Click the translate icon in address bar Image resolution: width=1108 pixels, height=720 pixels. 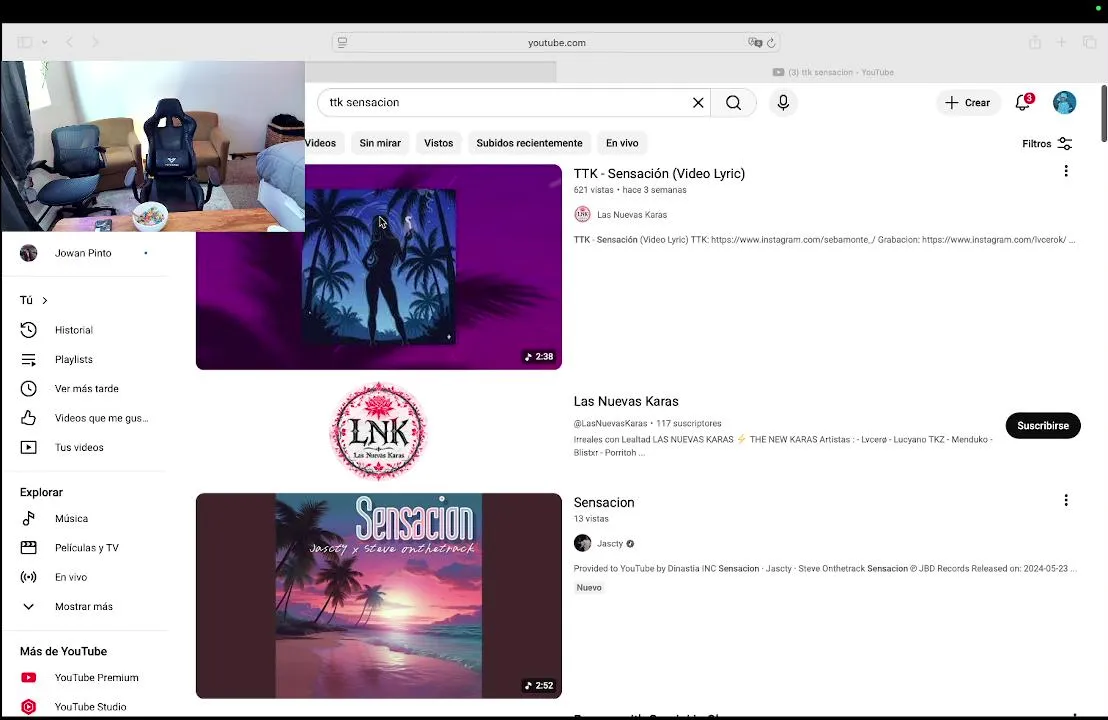pos(755,42)
